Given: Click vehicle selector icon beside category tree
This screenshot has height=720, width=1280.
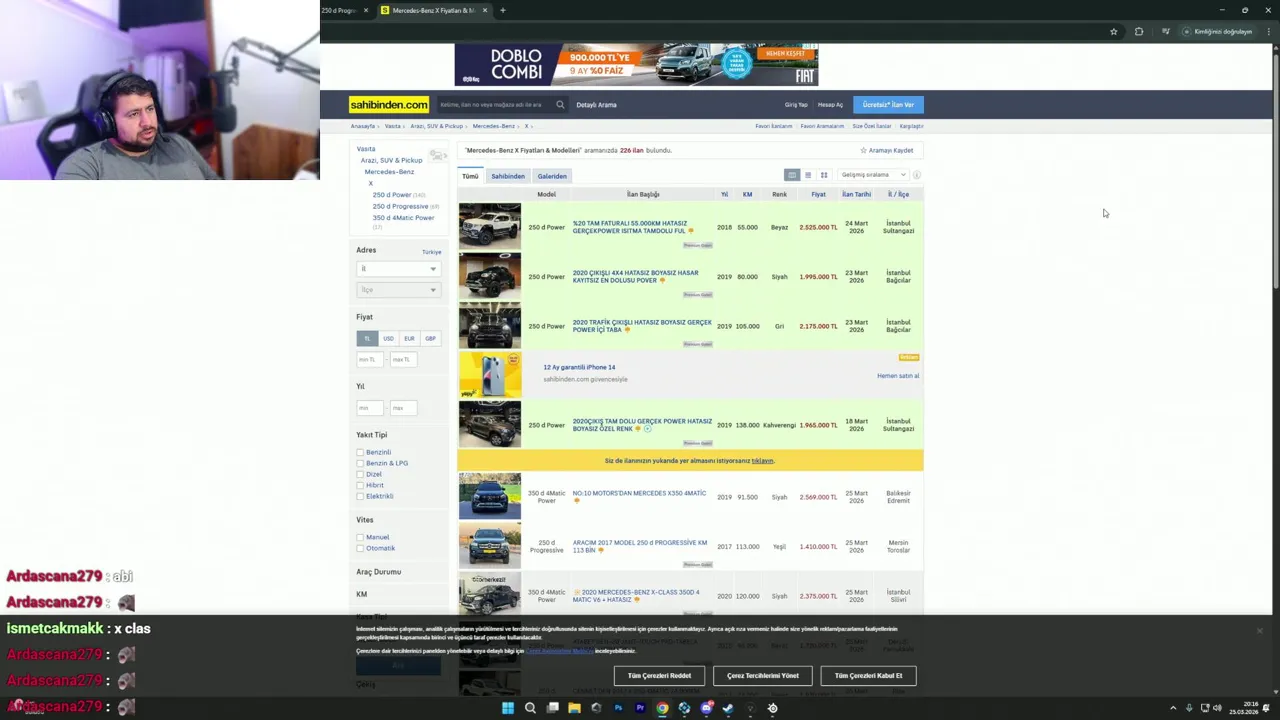Looking at the screenshot, I should pyautogui.click(x=438, y=155).
